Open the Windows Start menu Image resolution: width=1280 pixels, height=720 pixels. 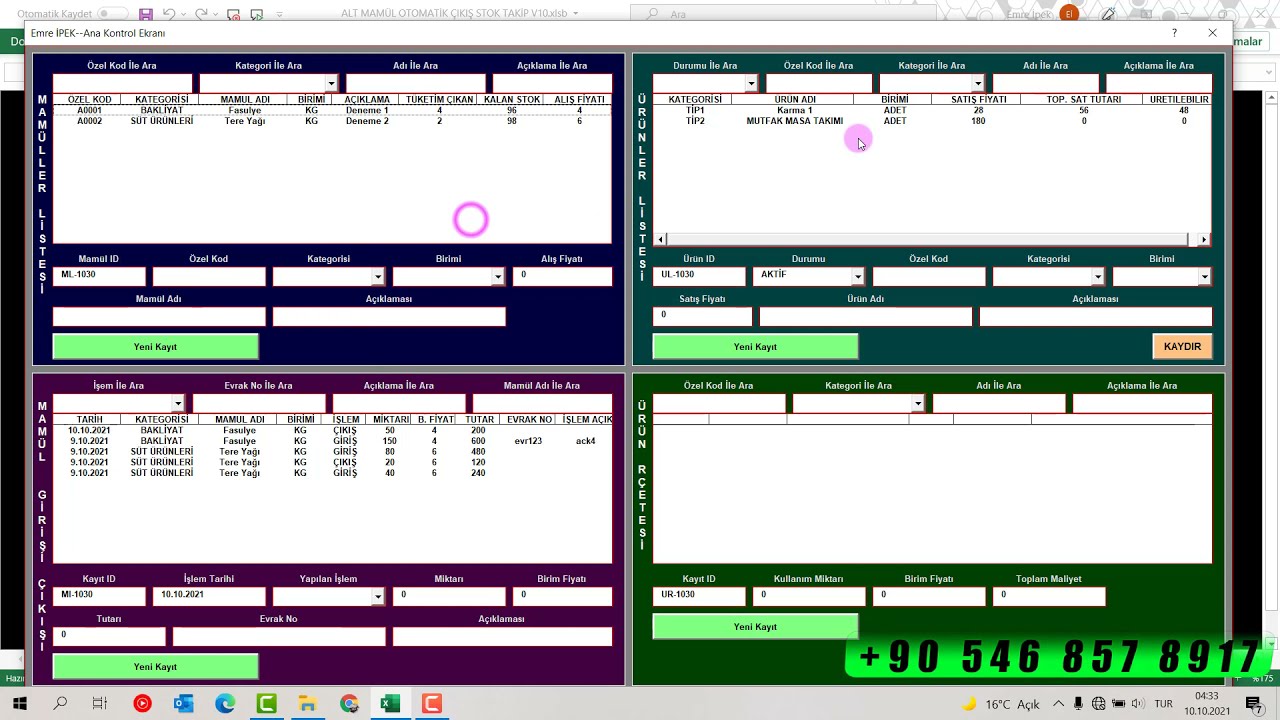19,704
